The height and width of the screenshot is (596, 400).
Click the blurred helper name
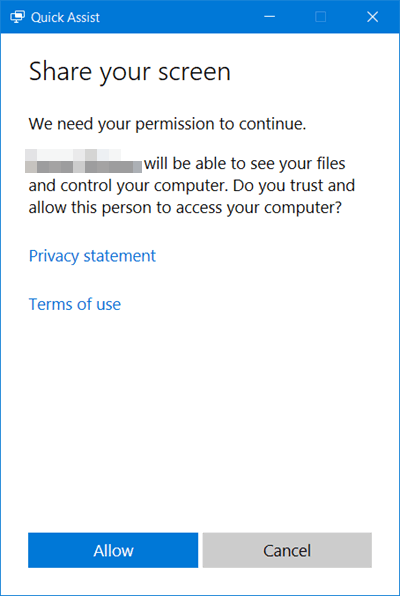pos(84,161)
